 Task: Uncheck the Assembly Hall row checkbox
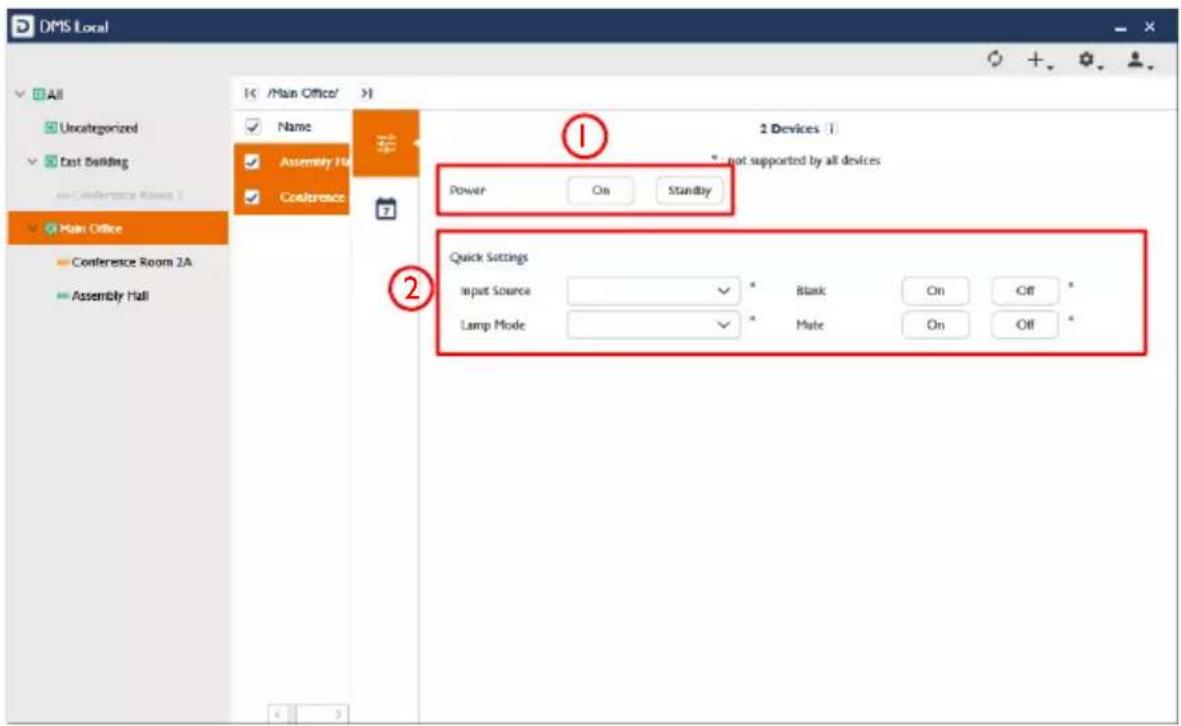[252, 162]
